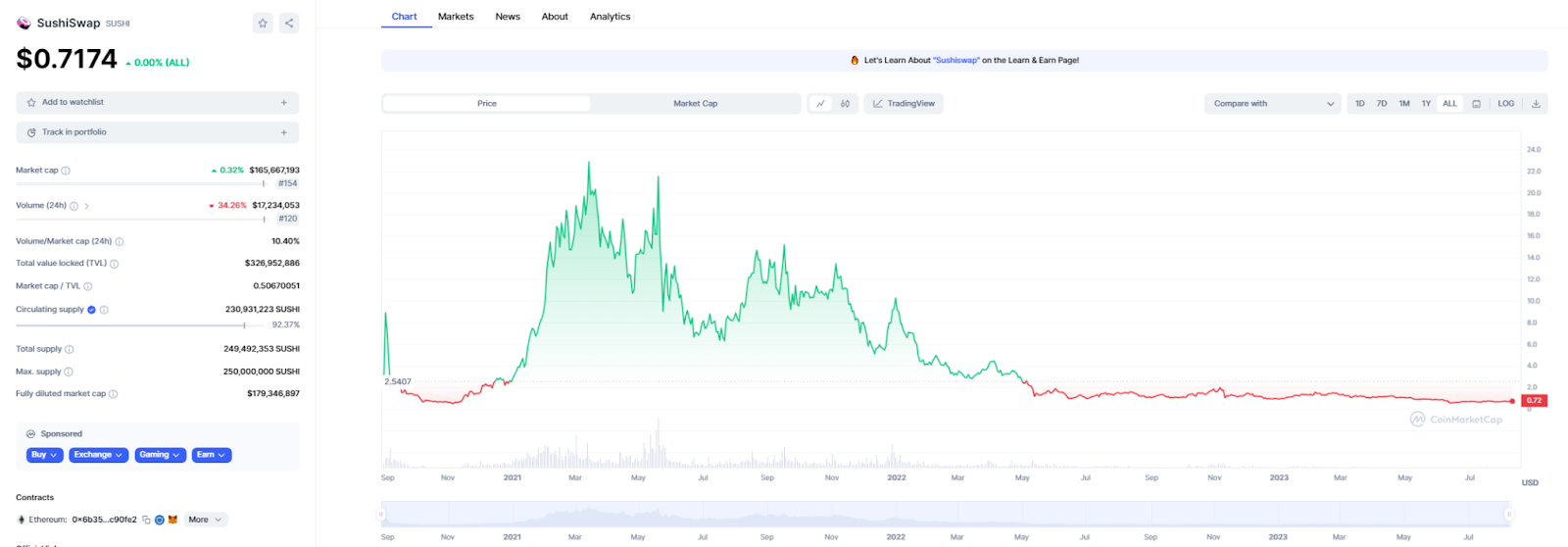Select 1M time range
Image resolution: width=1568 pixels, height=547 pixels.
coord(1404,104)
